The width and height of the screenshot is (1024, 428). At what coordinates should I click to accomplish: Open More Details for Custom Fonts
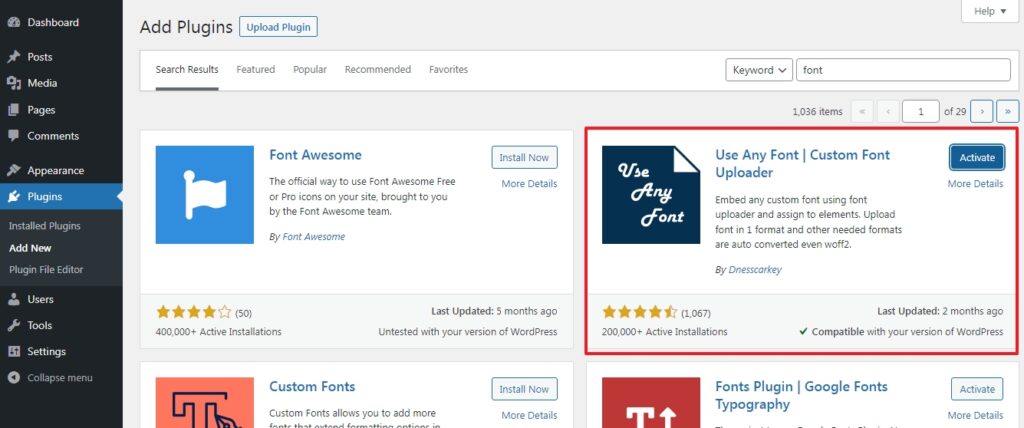pyautogui.click(x=529, y=415)
